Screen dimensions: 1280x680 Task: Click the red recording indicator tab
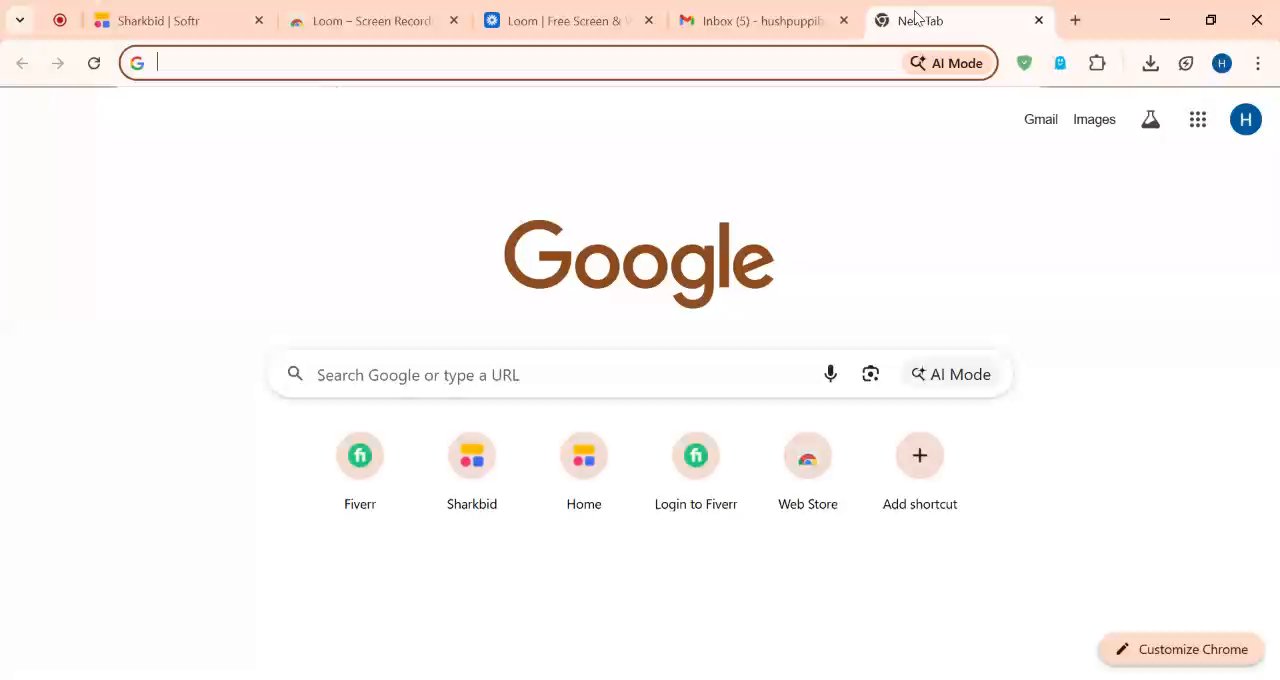60,20
